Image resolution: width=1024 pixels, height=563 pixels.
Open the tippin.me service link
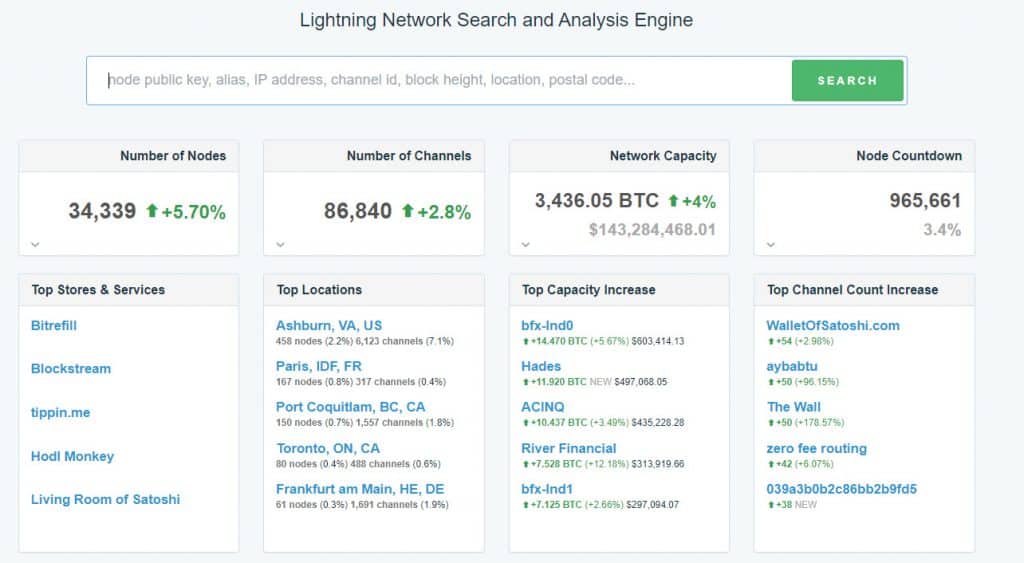click(x=61, y=413)
